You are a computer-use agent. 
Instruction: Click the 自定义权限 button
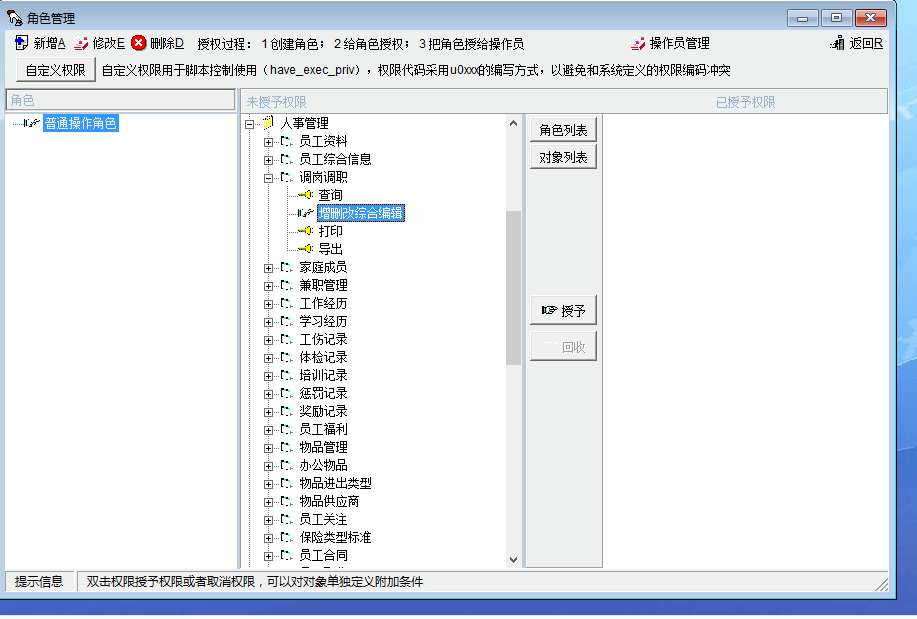tap(56, 70)
